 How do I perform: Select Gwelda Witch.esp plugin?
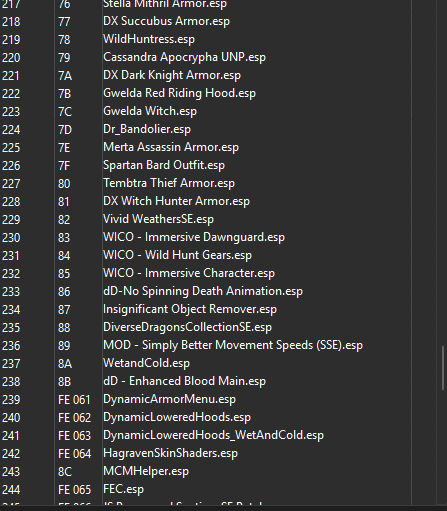point(150,111)
